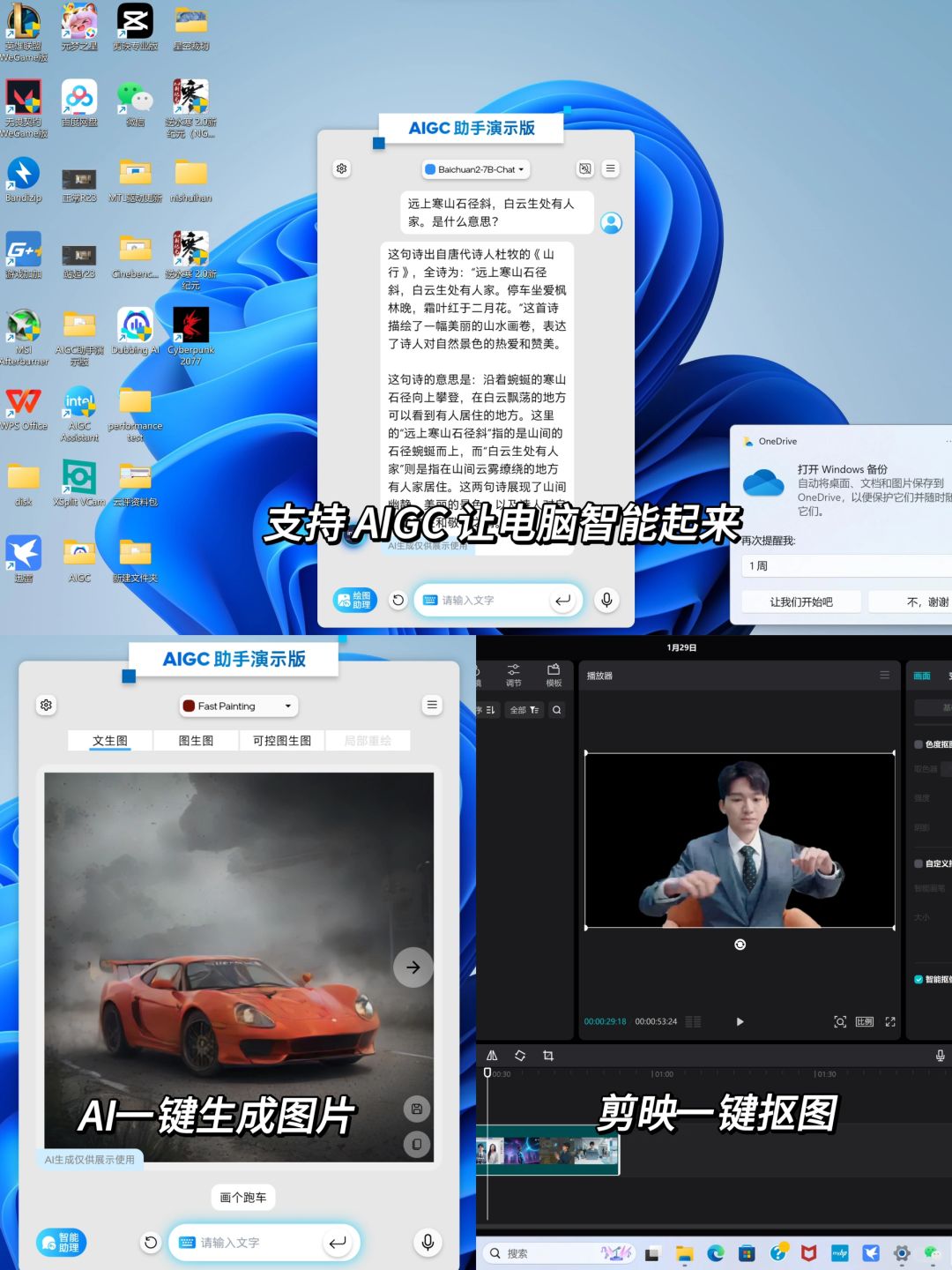Open settings gear in Fast Painting window
This screenshot has width=952, height=1270.
(46, 705)
